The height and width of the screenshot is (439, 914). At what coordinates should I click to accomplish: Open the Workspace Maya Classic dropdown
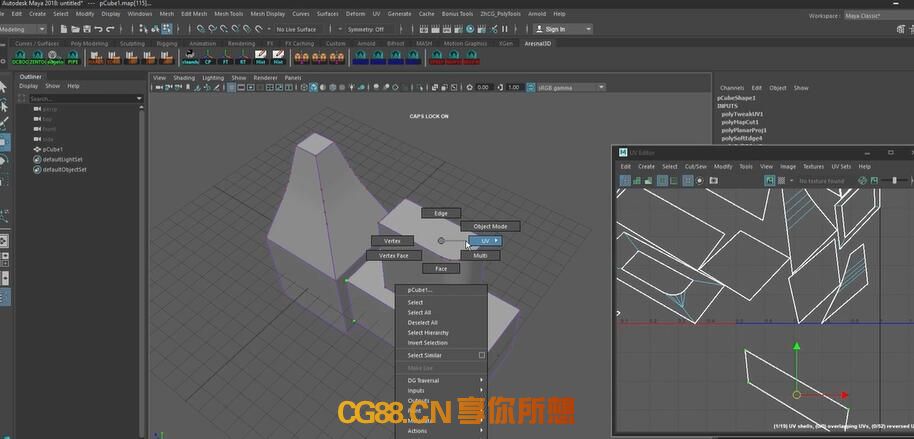tap(878, 16)
